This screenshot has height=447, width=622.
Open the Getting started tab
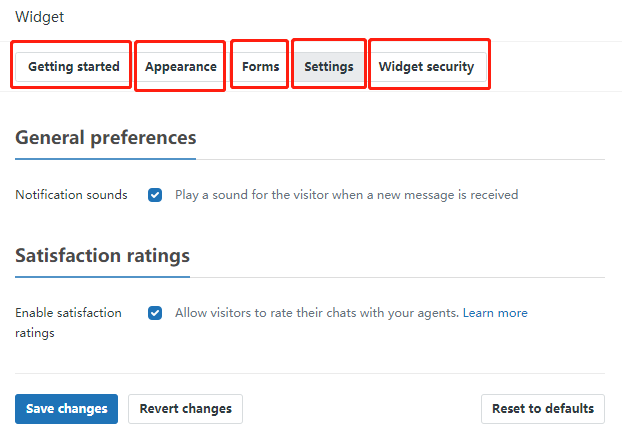pyautogui.click(x=73, y=67)
